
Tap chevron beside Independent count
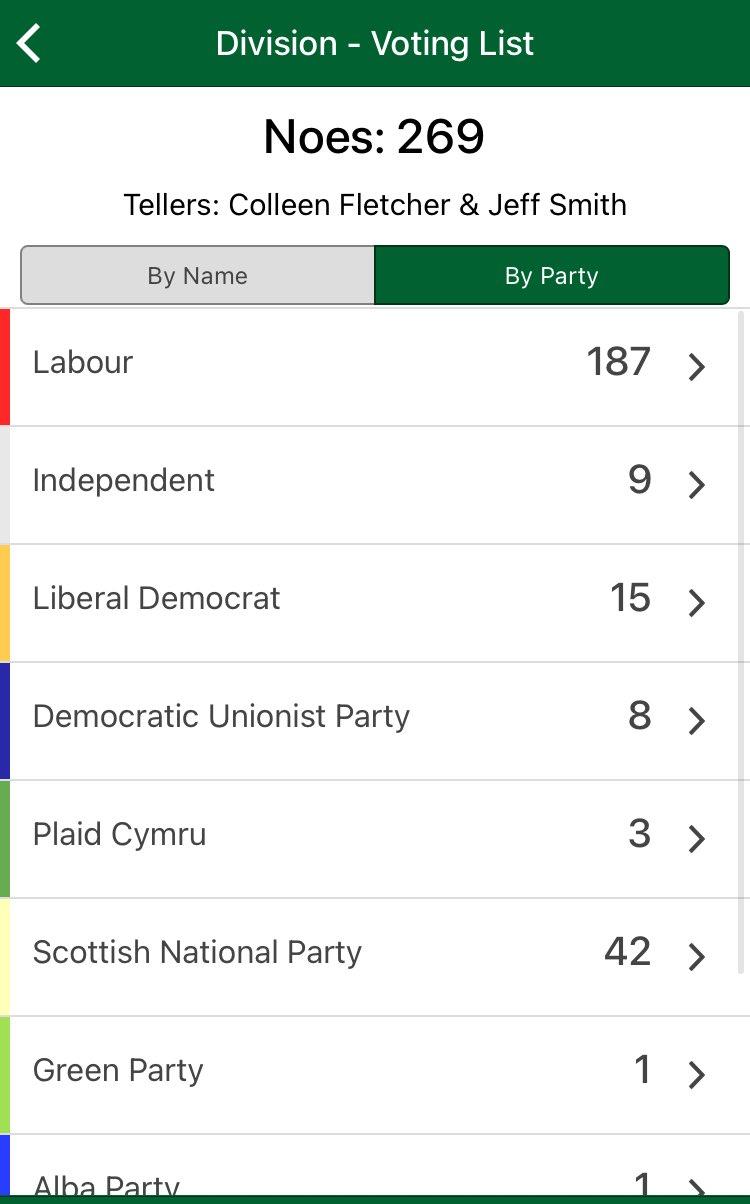pyautogui.click(x=697, y=485)
